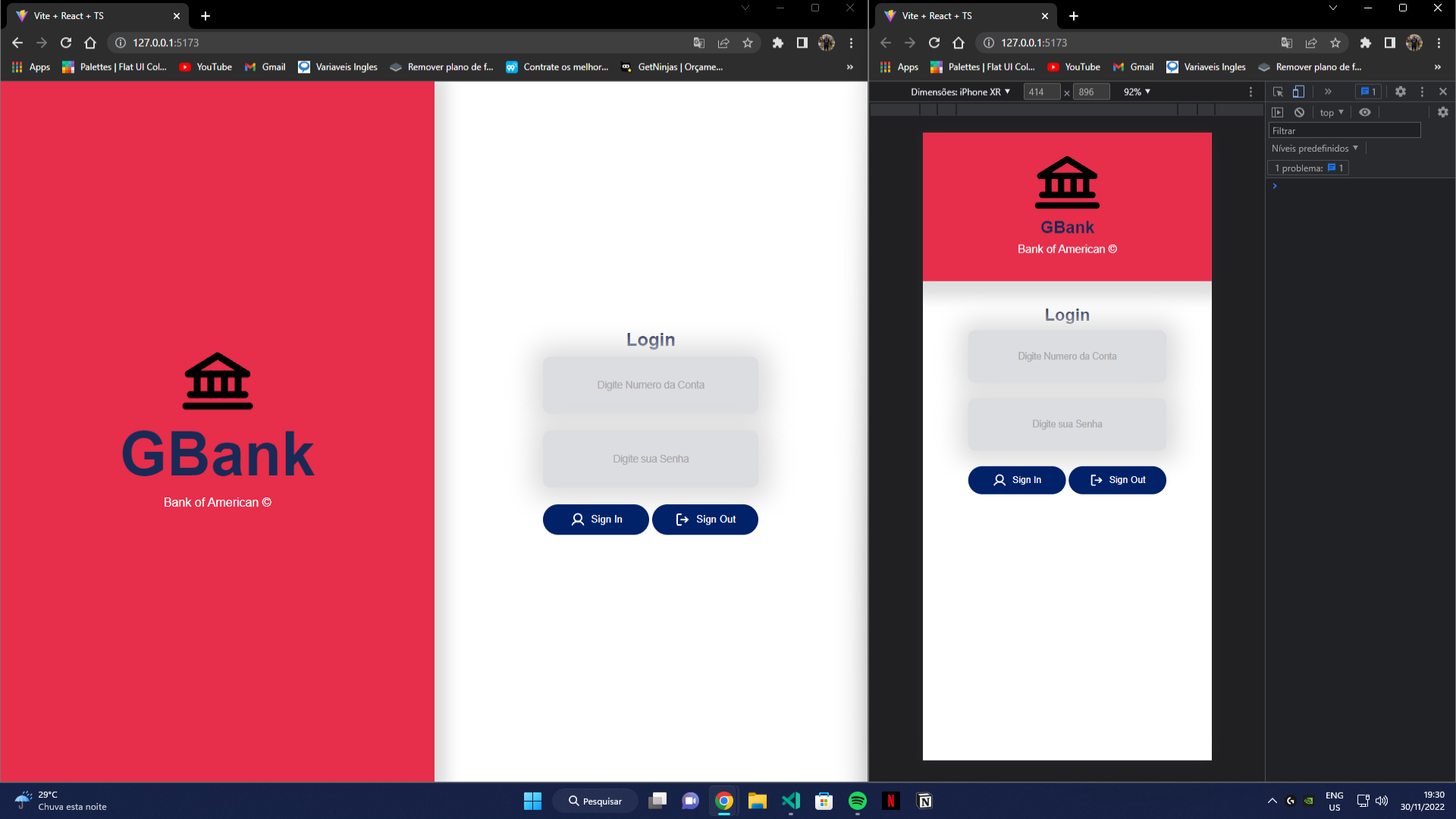Image resolution: width=1456 pixels, height=819 pixels.
Task: Click the Filtrar console filter field
Action: coord(1342,130)
